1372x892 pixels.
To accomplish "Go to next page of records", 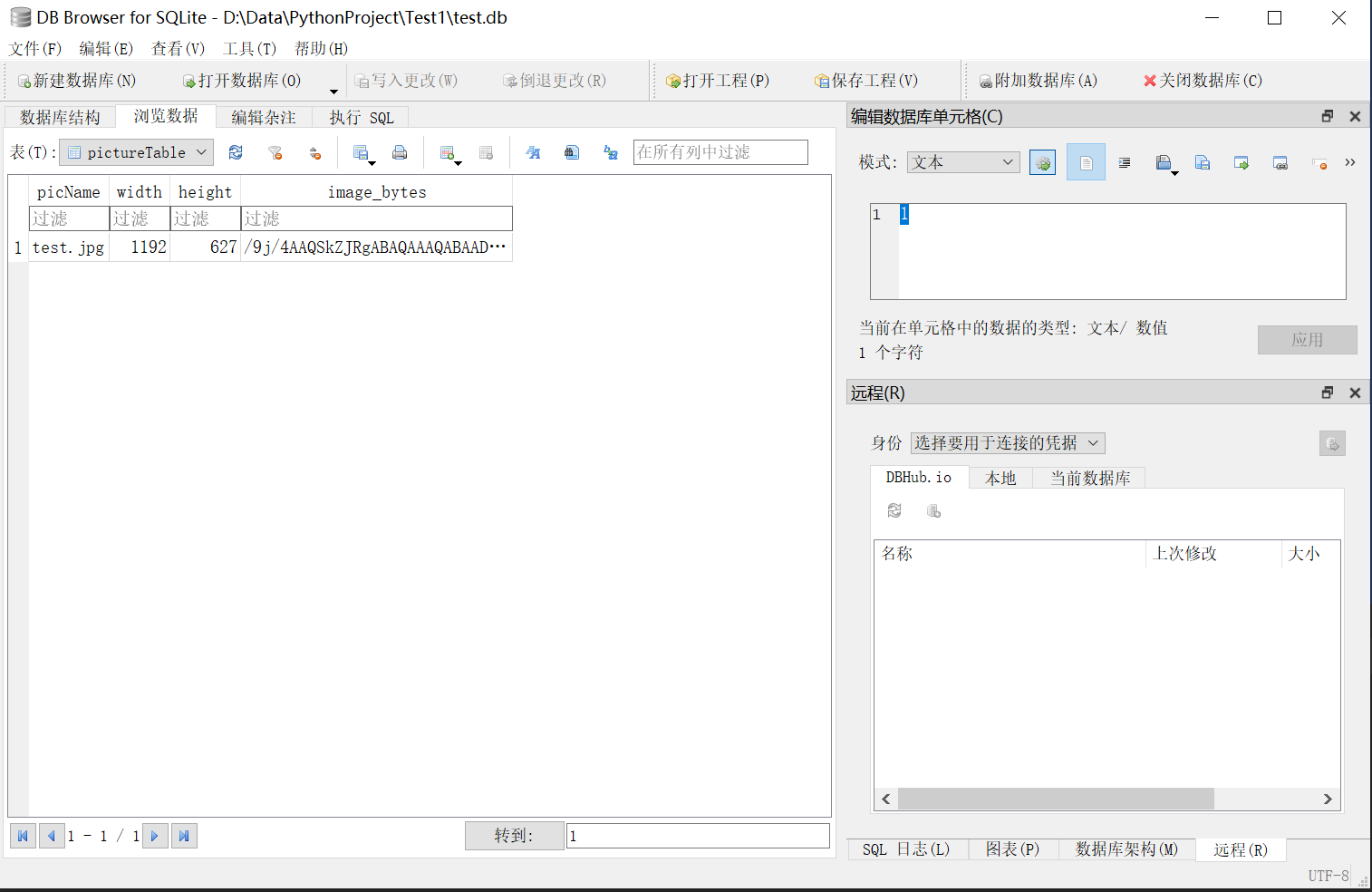I will [x=155, y=836].
